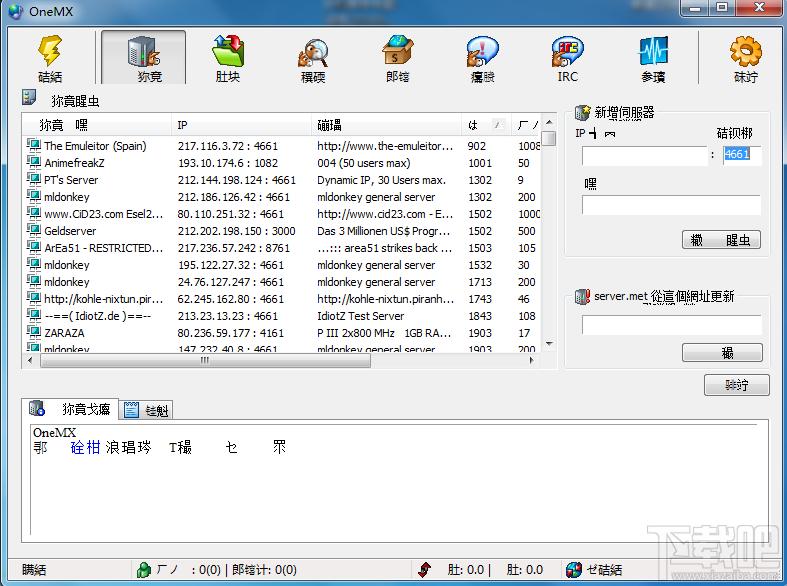Click the server list scroll left arrow
The height and width of the screenshot is (586, 787).
pyautogui.click(x=30, y=360)
